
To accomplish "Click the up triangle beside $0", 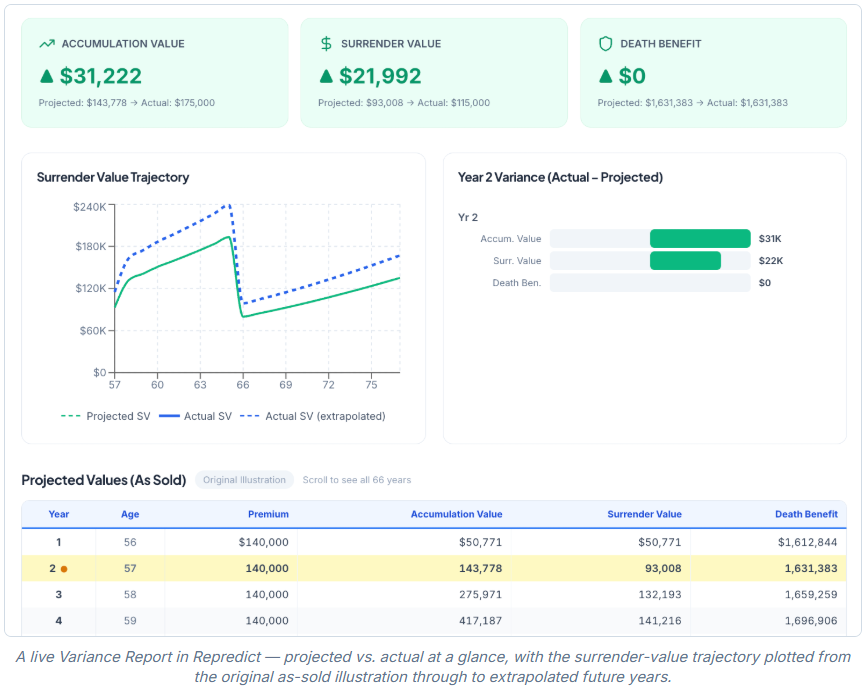I will click(x=606, y=76).
